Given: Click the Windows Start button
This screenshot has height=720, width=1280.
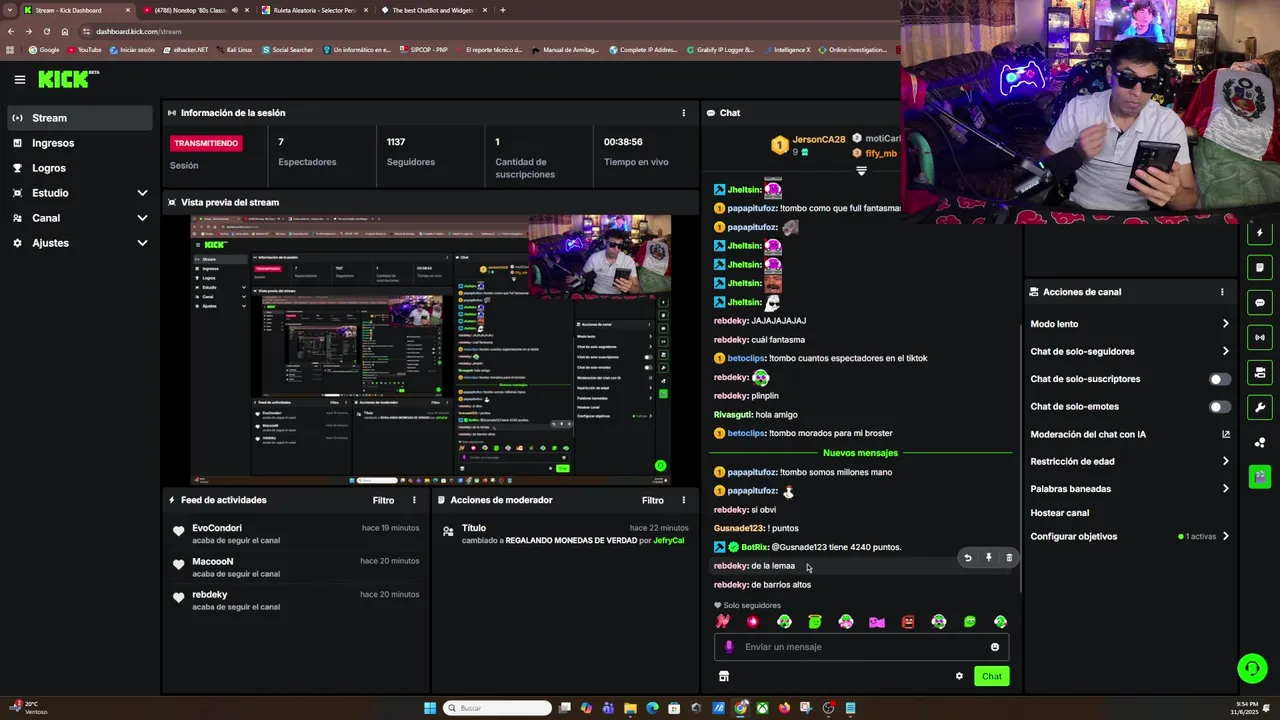Looking at the screenshot, I should coord(430,708).
